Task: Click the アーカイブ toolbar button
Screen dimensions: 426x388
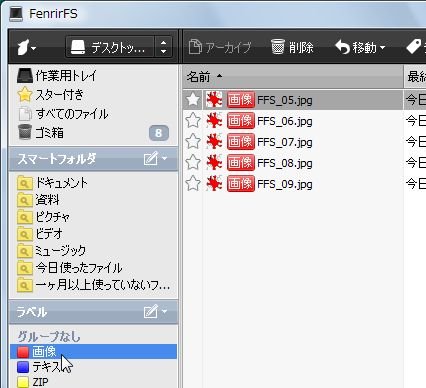Action: [220, 47]
